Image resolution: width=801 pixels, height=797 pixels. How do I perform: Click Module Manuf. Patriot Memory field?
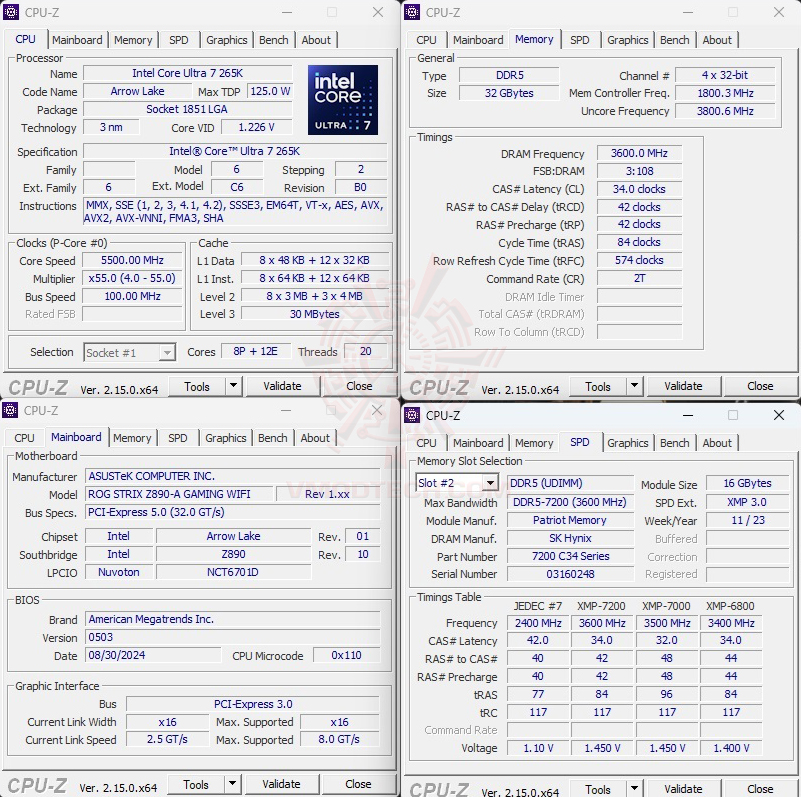[x=570, y=520]
